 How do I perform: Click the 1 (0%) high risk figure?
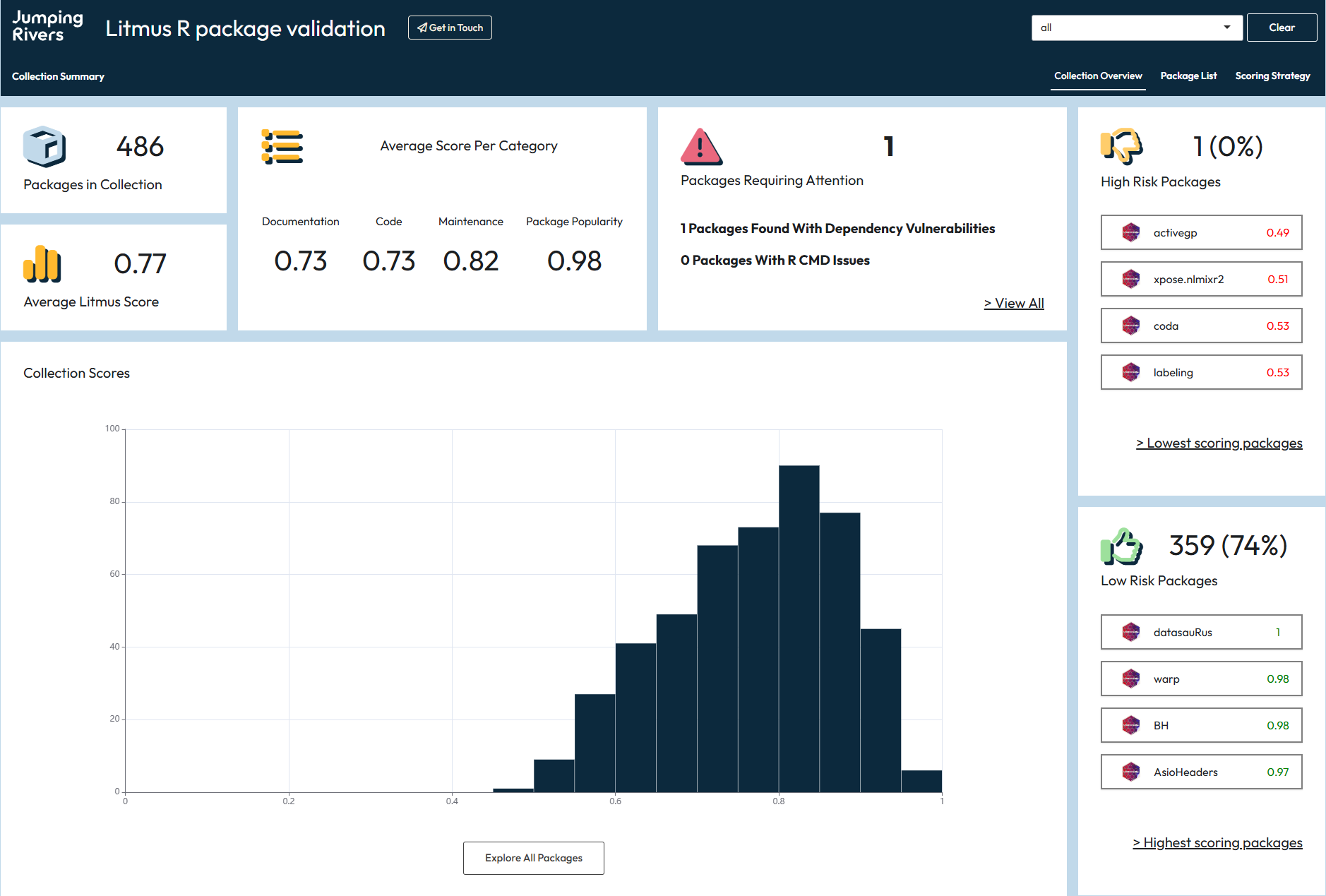1228,146
